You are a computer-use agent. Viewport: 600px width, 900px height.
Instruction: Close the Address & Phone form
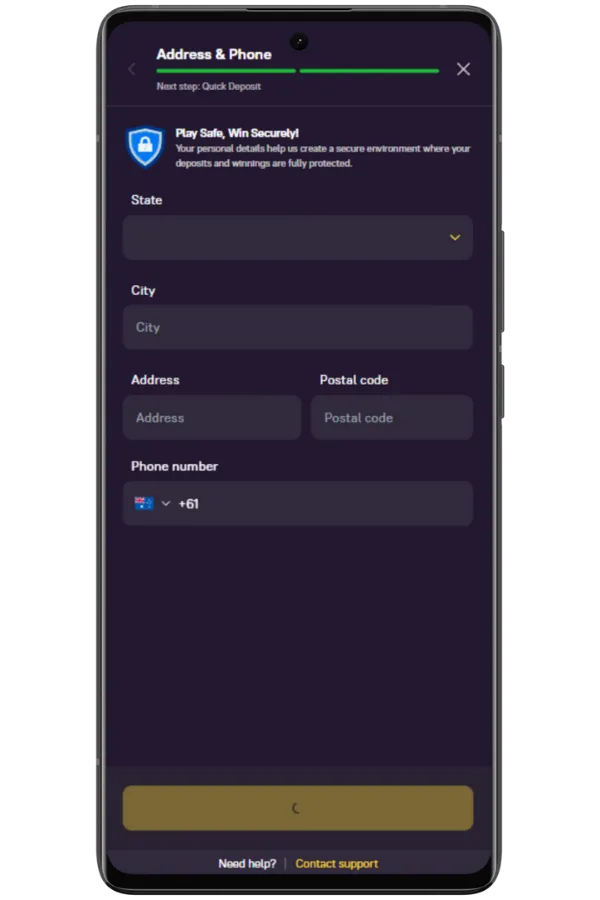[x=463, y=69]
